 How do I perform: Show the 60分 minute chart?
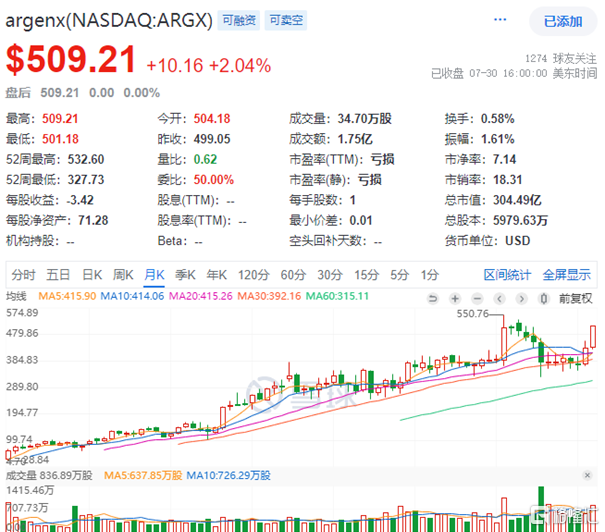(293, 275)
